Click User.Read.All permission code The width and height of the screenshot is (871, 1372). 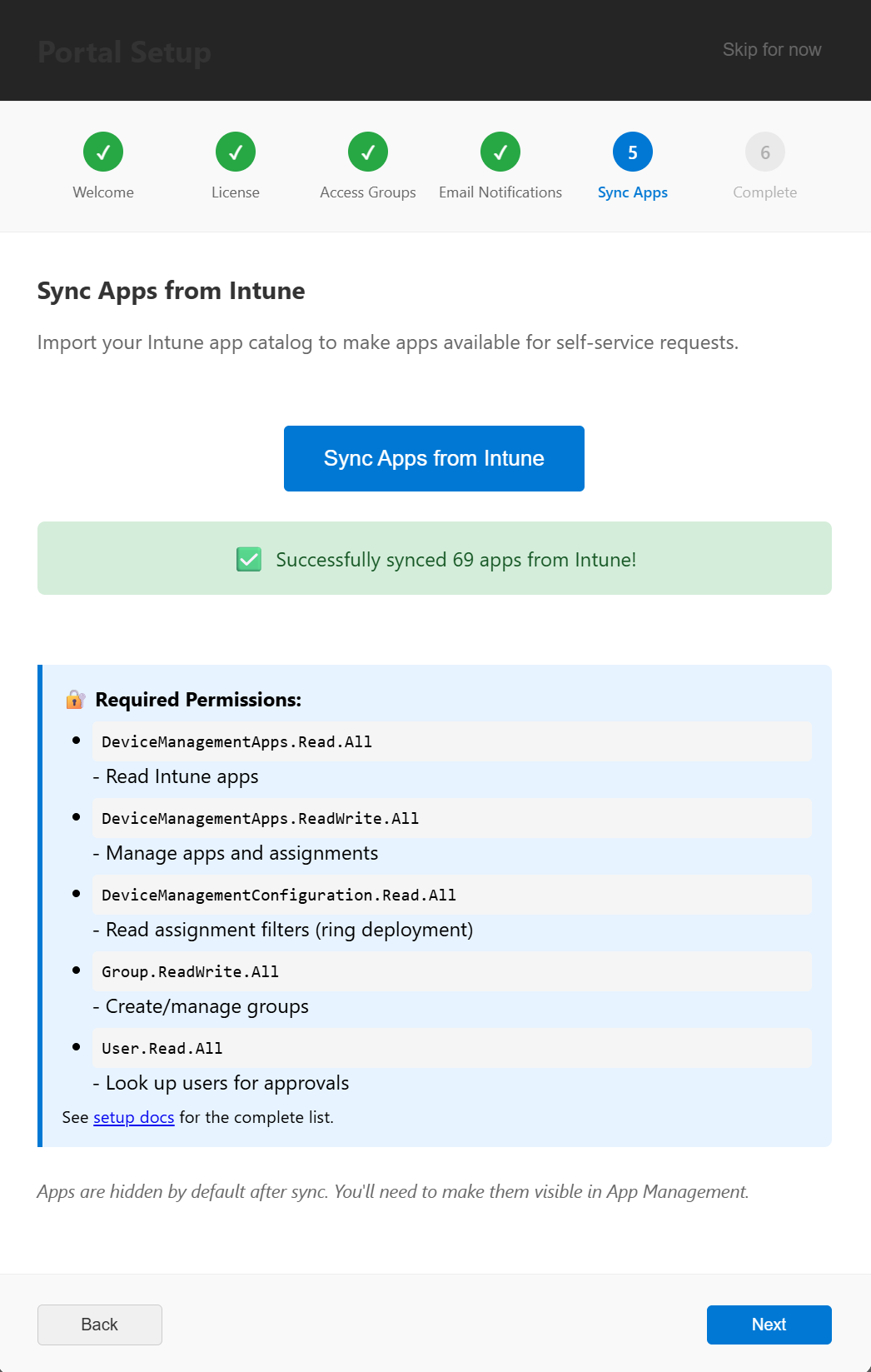(452, 1048)
